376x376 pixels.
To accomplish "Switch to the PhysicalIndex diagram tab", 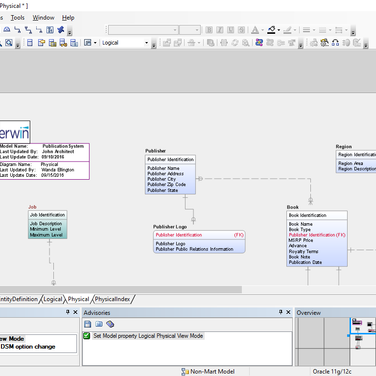I will coord(112,299).
